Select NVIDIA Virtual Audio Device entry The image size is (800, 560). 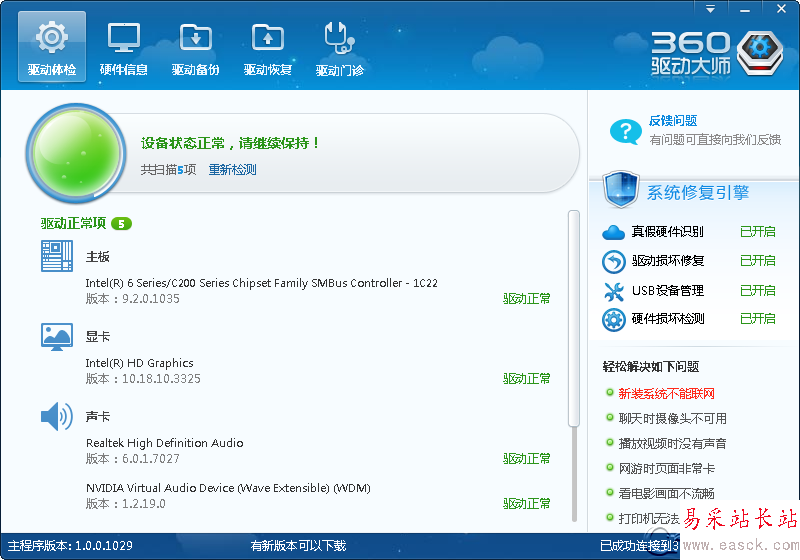(228, 488)
